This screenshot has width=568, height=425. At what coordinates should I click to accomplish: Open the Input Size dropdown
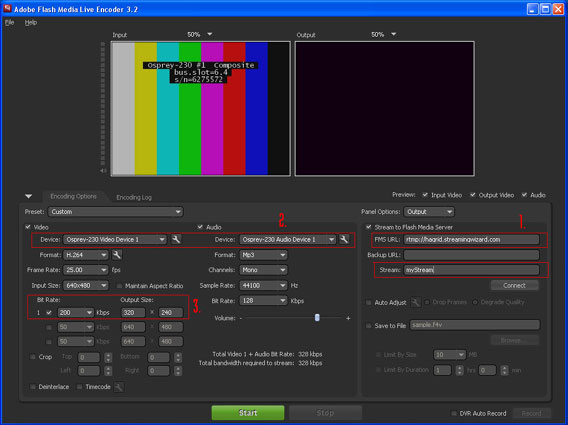pyautogui.click(x=86, y=286)
